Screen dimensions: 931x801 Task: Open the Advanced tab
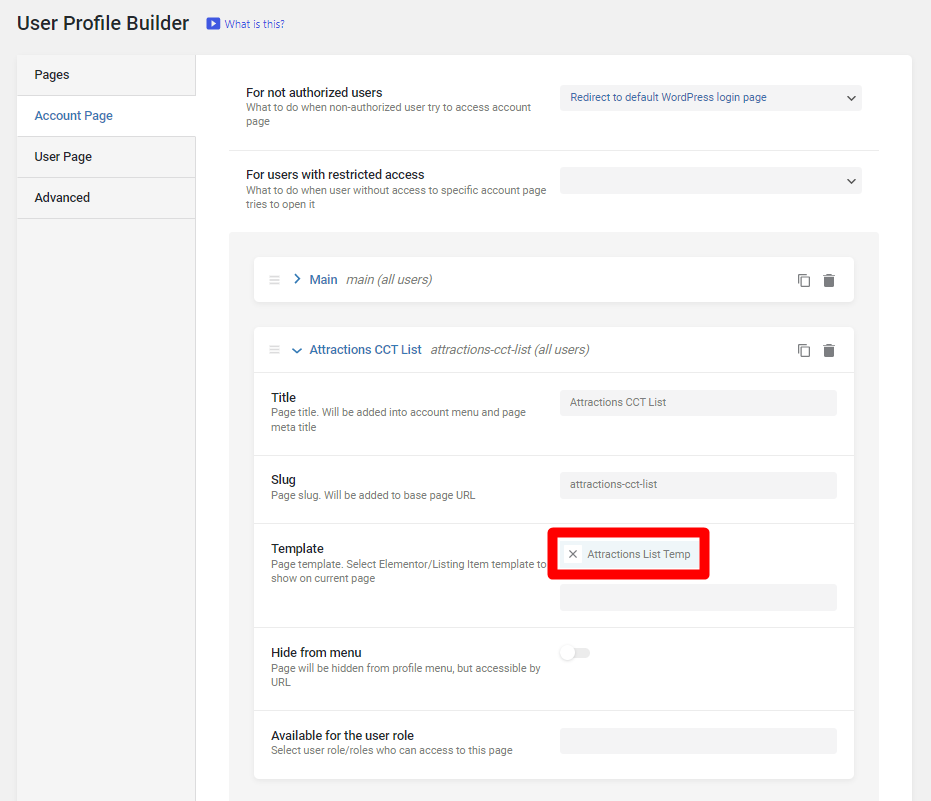click(x=62, y=198)
